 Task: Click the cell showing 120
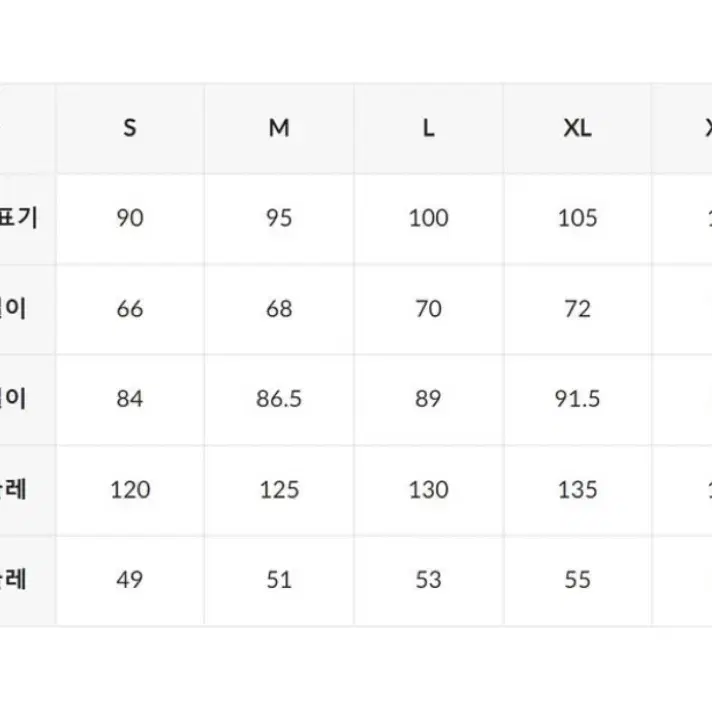pos(130,490)
